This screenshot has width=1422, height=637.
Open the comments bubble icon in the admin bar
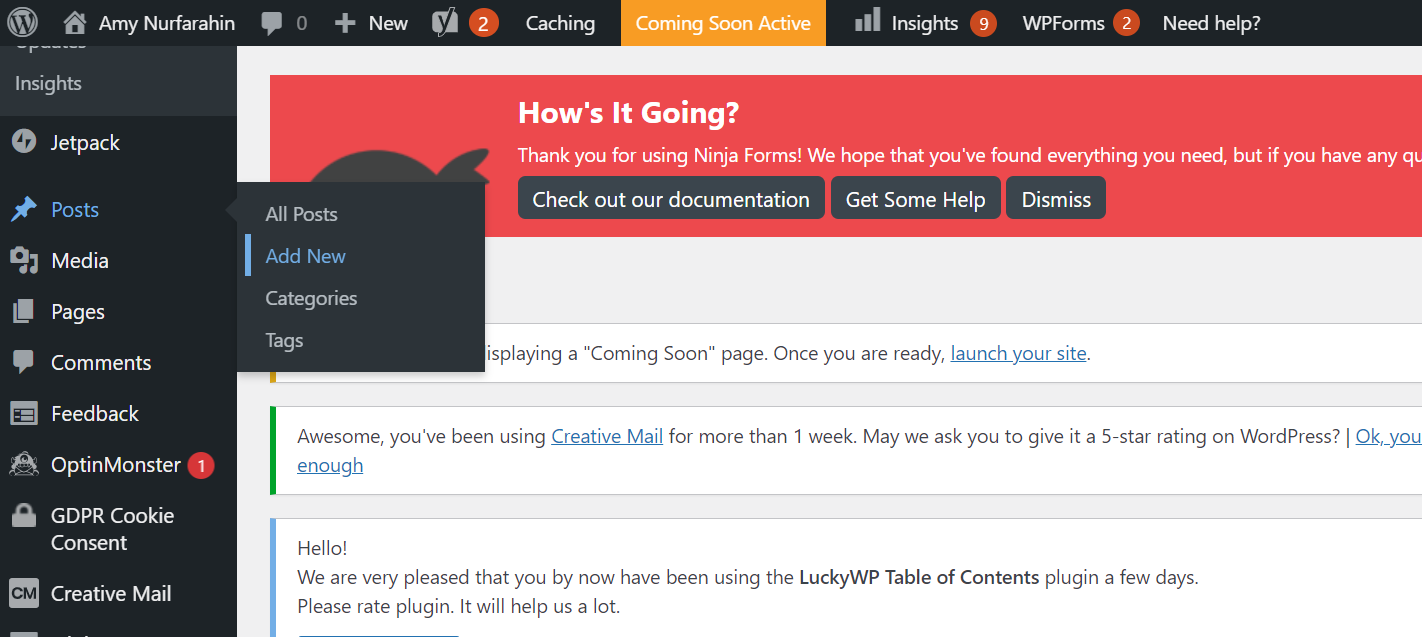271,23
